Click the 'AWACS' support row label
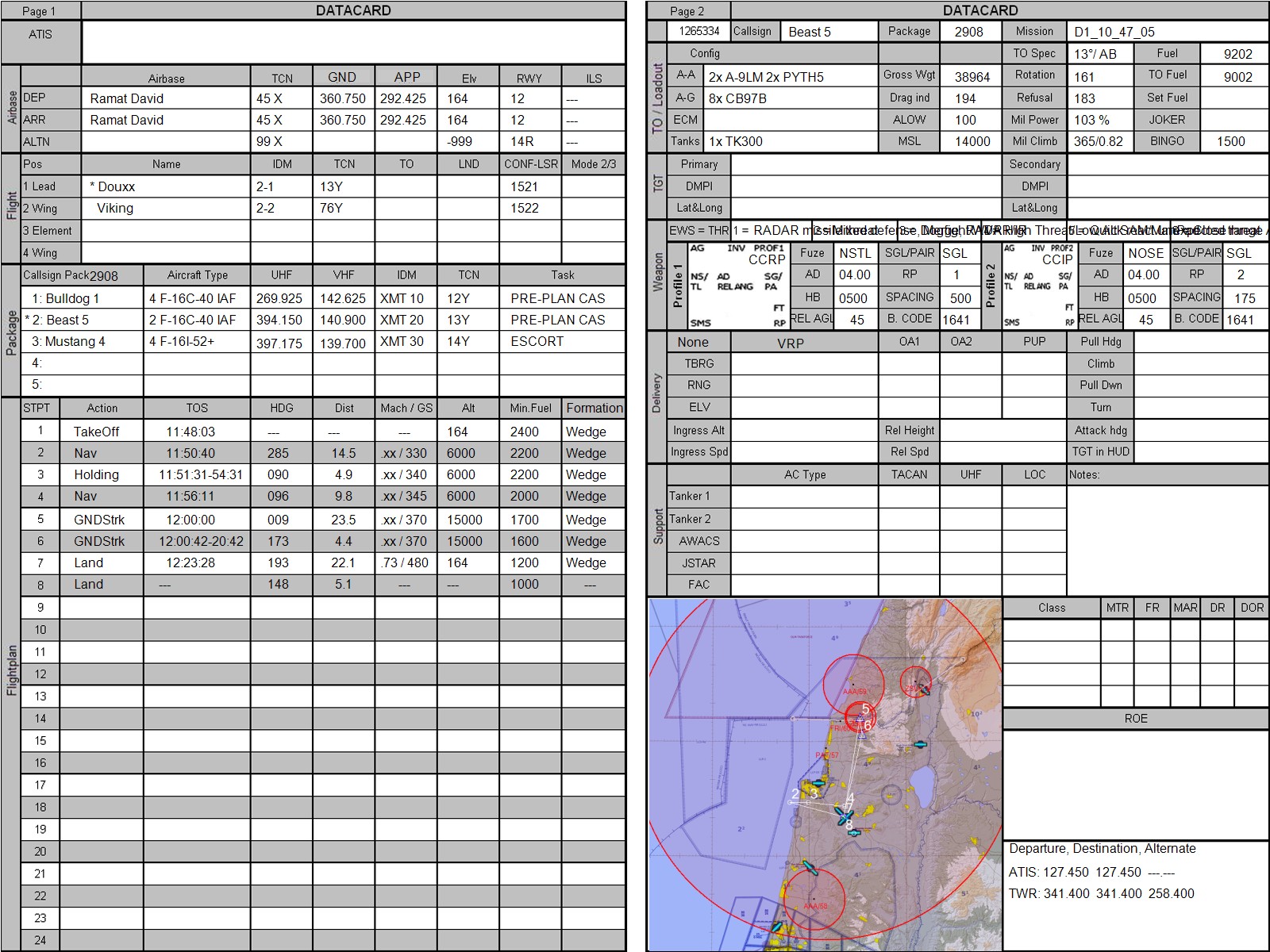This screenshot has width=1270, height=952. (x=699, y=541)
